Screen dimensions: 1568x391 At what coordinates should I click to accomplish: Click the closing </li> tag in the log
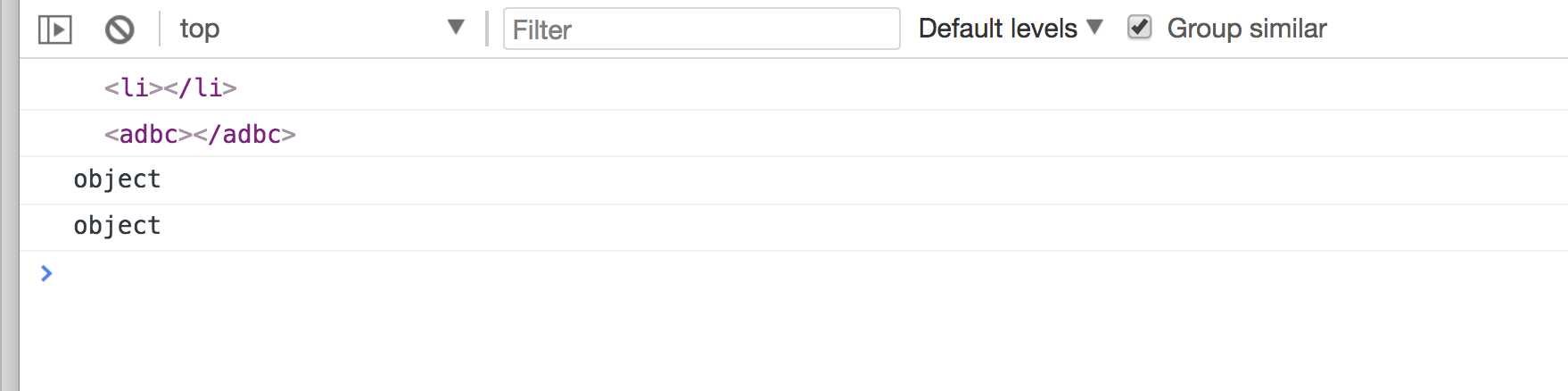[202, 87]
